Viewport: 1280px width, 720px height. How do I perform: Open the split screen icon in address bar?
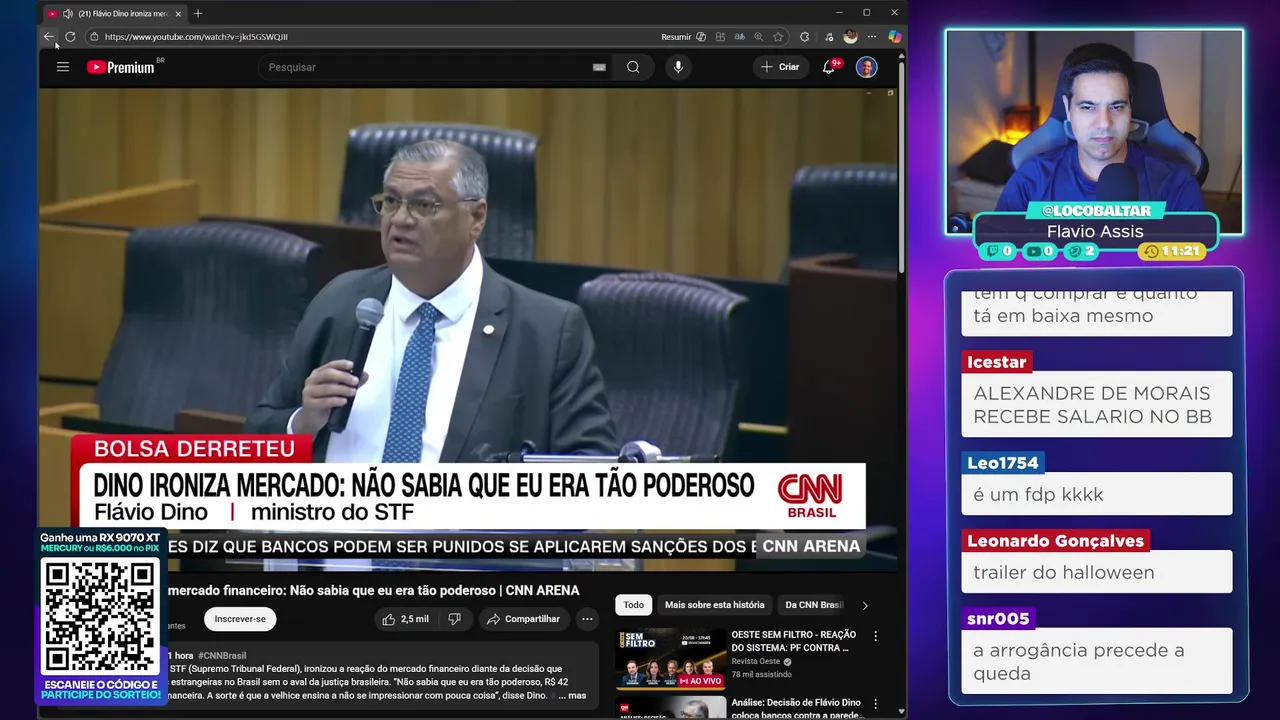coord(720,37)
